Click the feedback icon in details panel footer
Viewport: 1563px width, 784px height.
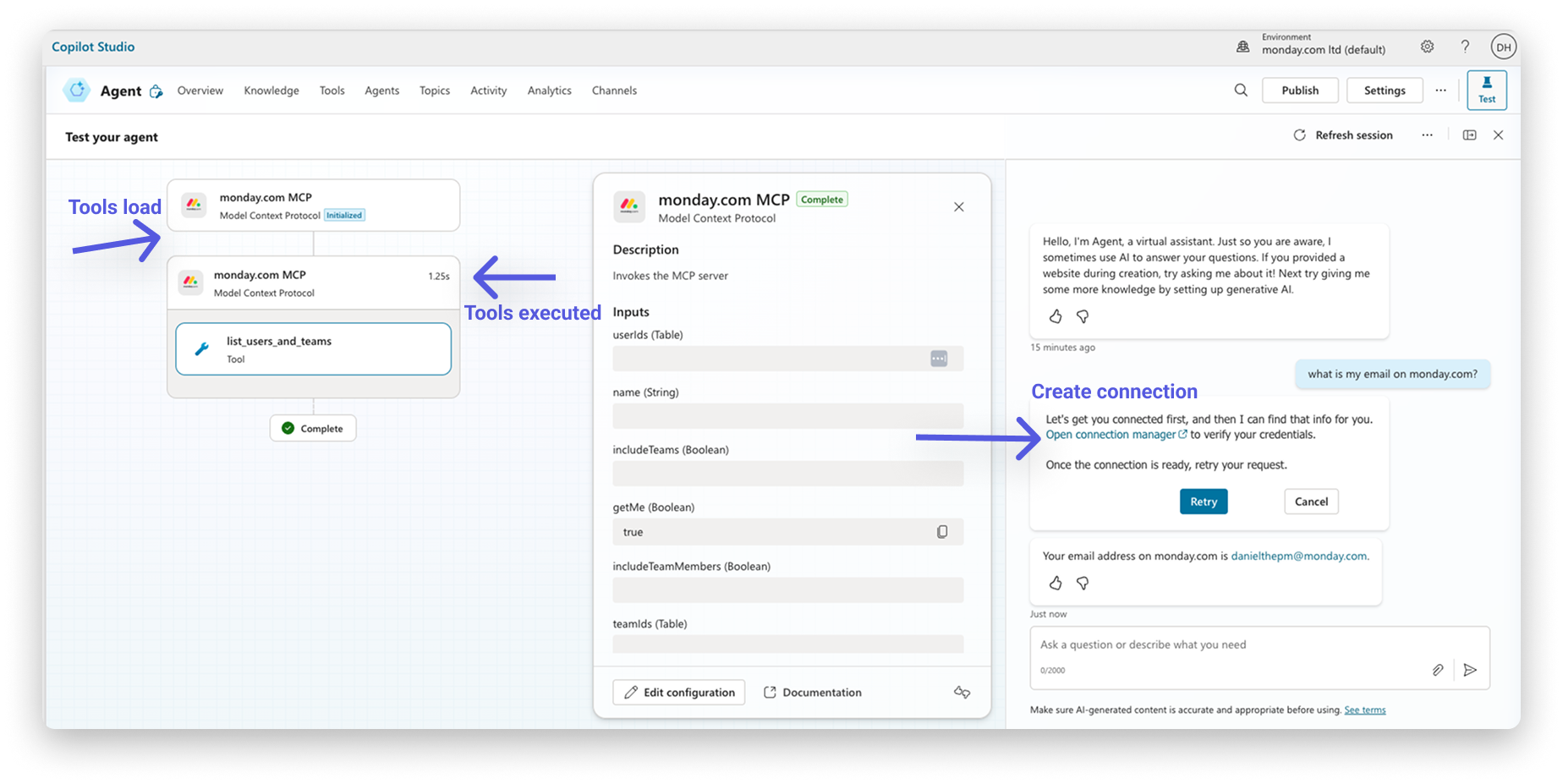pyautogui.click(x=962, y=692)
